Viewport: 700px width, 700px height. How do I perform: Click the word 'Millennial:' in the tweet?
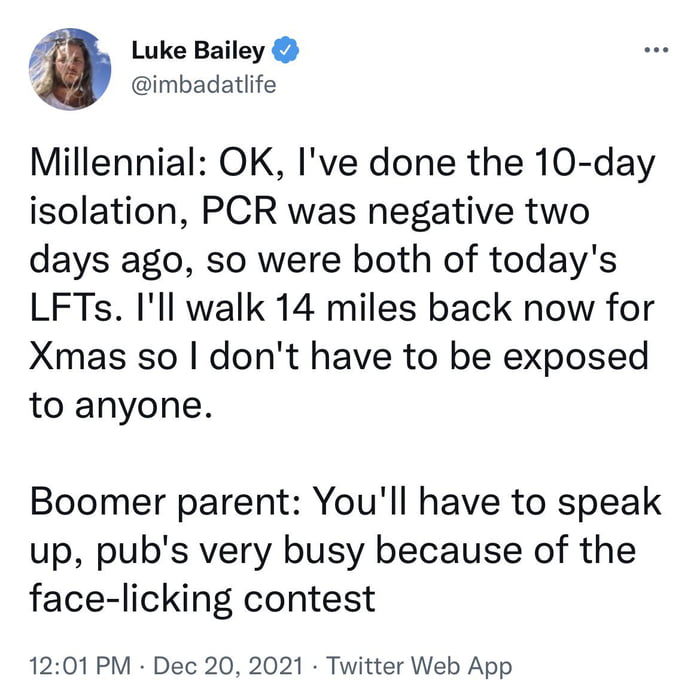(x=119, y=162)
